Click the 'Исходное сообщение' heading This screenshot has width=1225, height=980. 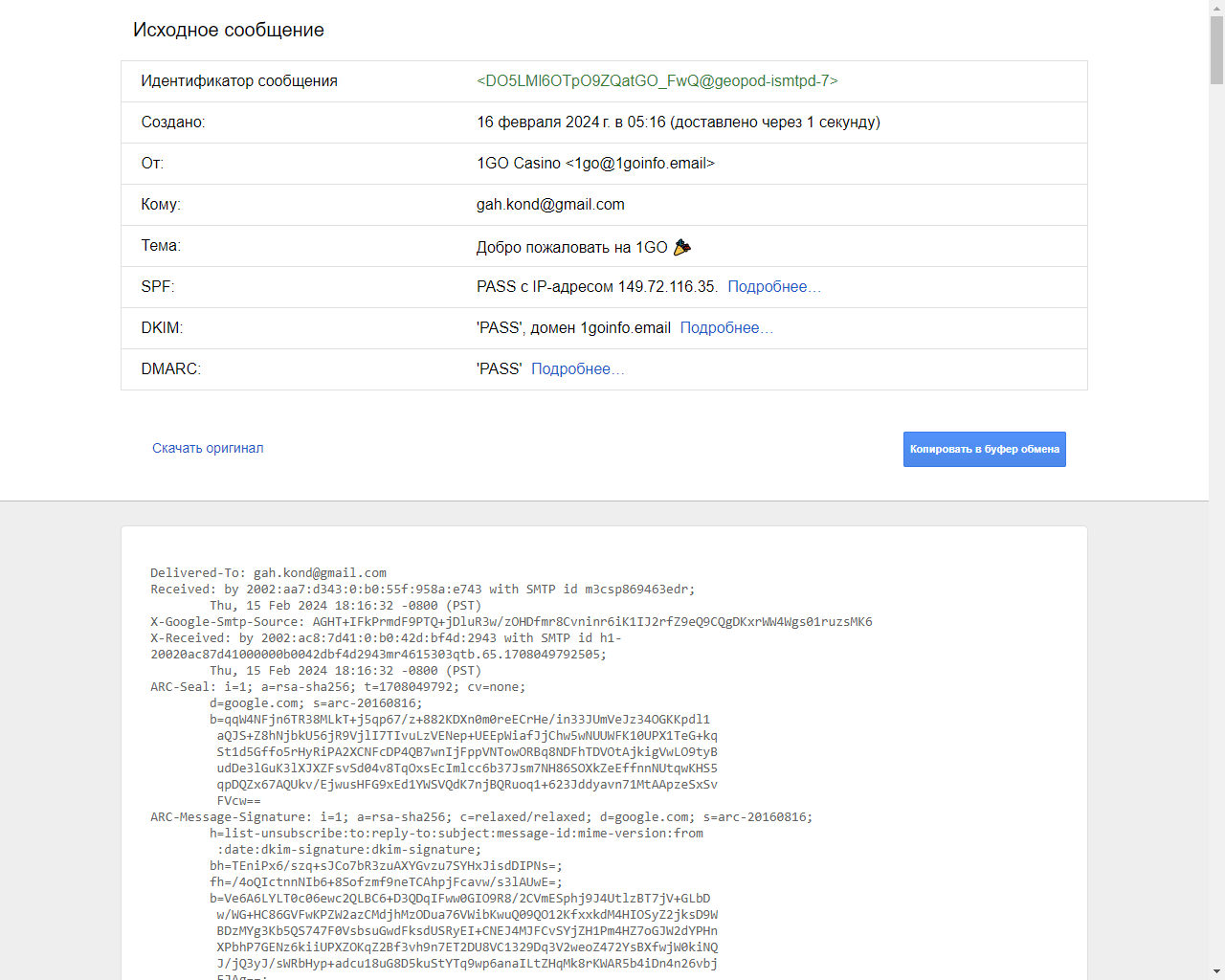229,30
